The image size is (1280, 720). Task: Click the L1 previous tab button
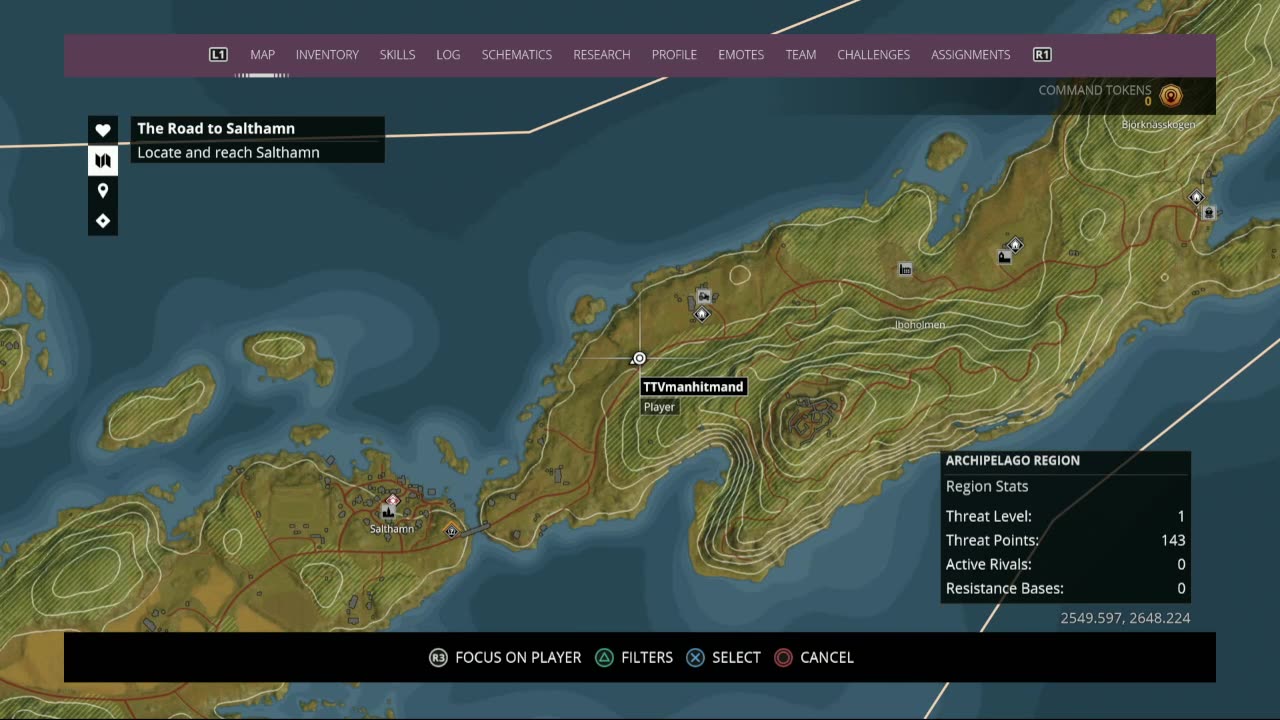coord(218,55)
